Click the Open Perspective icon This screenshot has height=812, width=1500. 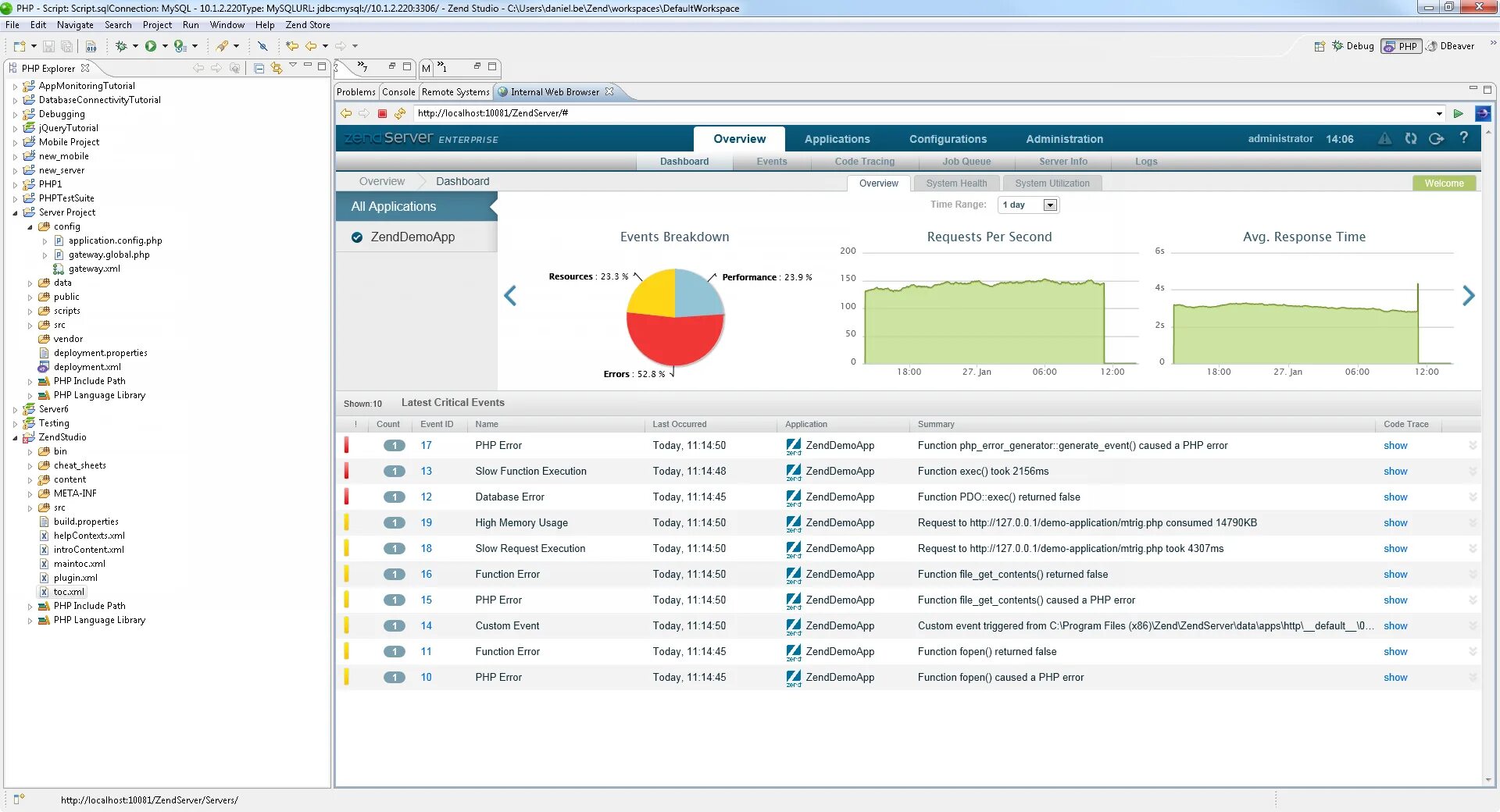(x=1320, y=47)
